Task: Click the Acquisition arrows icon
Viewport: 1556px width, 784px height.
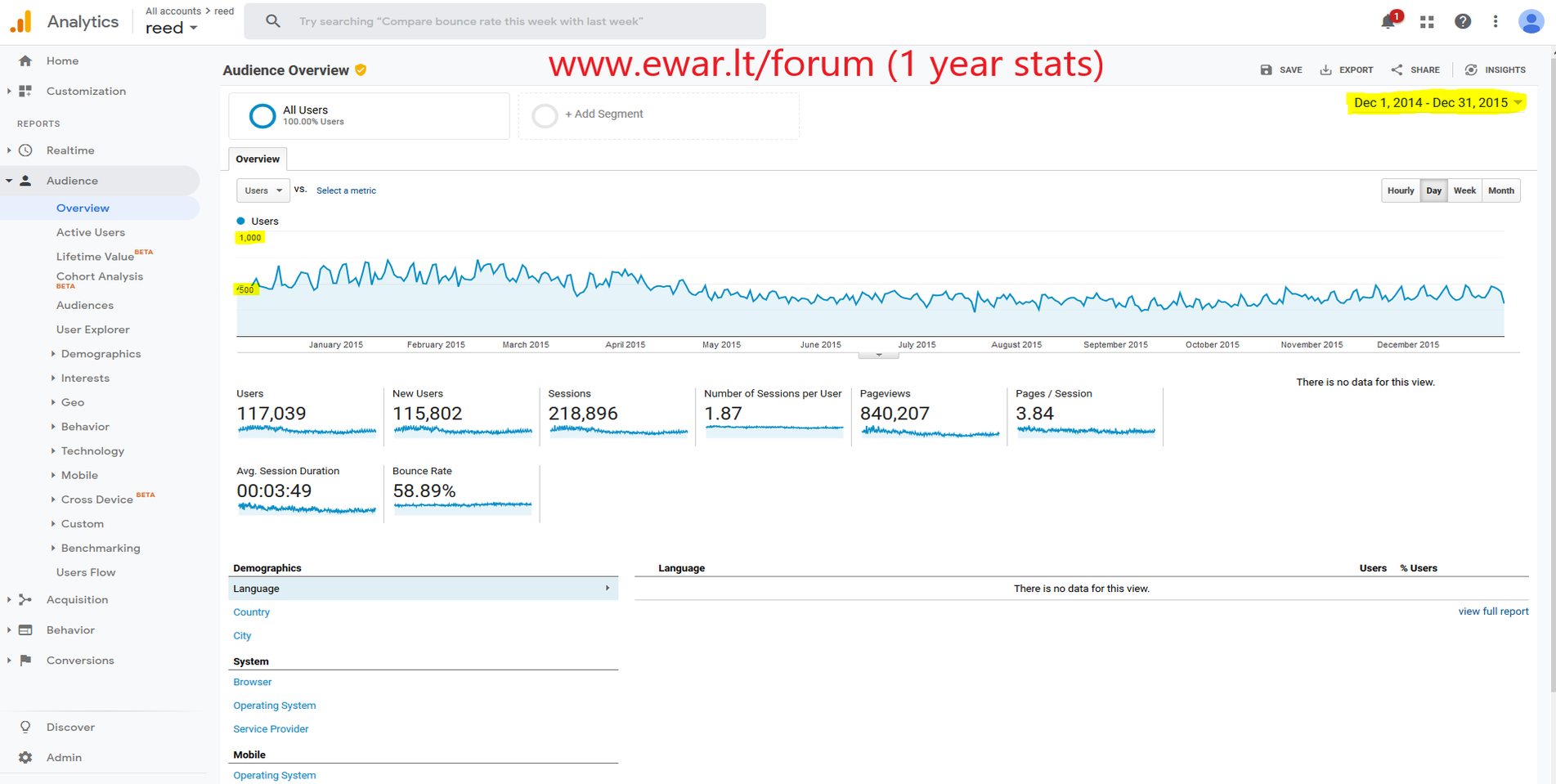Action: coord(25,599)
